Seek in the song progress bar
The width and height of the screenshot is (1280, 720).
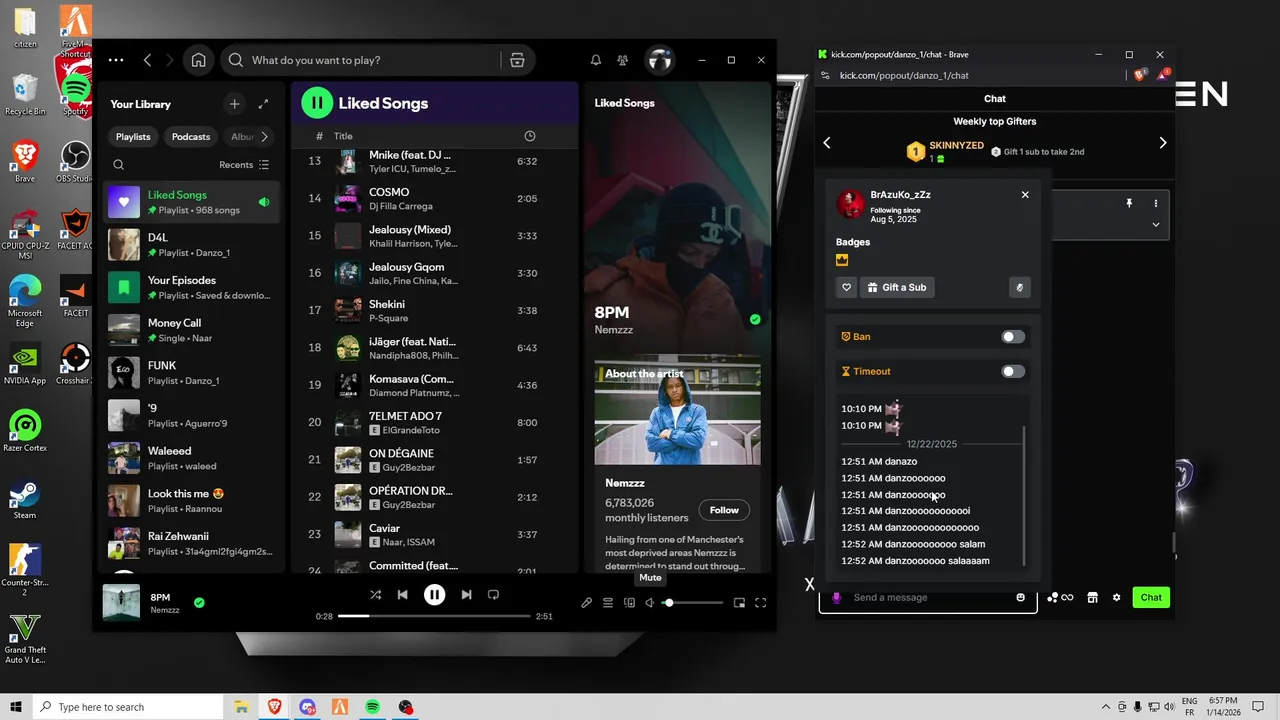tap(434, 616)
